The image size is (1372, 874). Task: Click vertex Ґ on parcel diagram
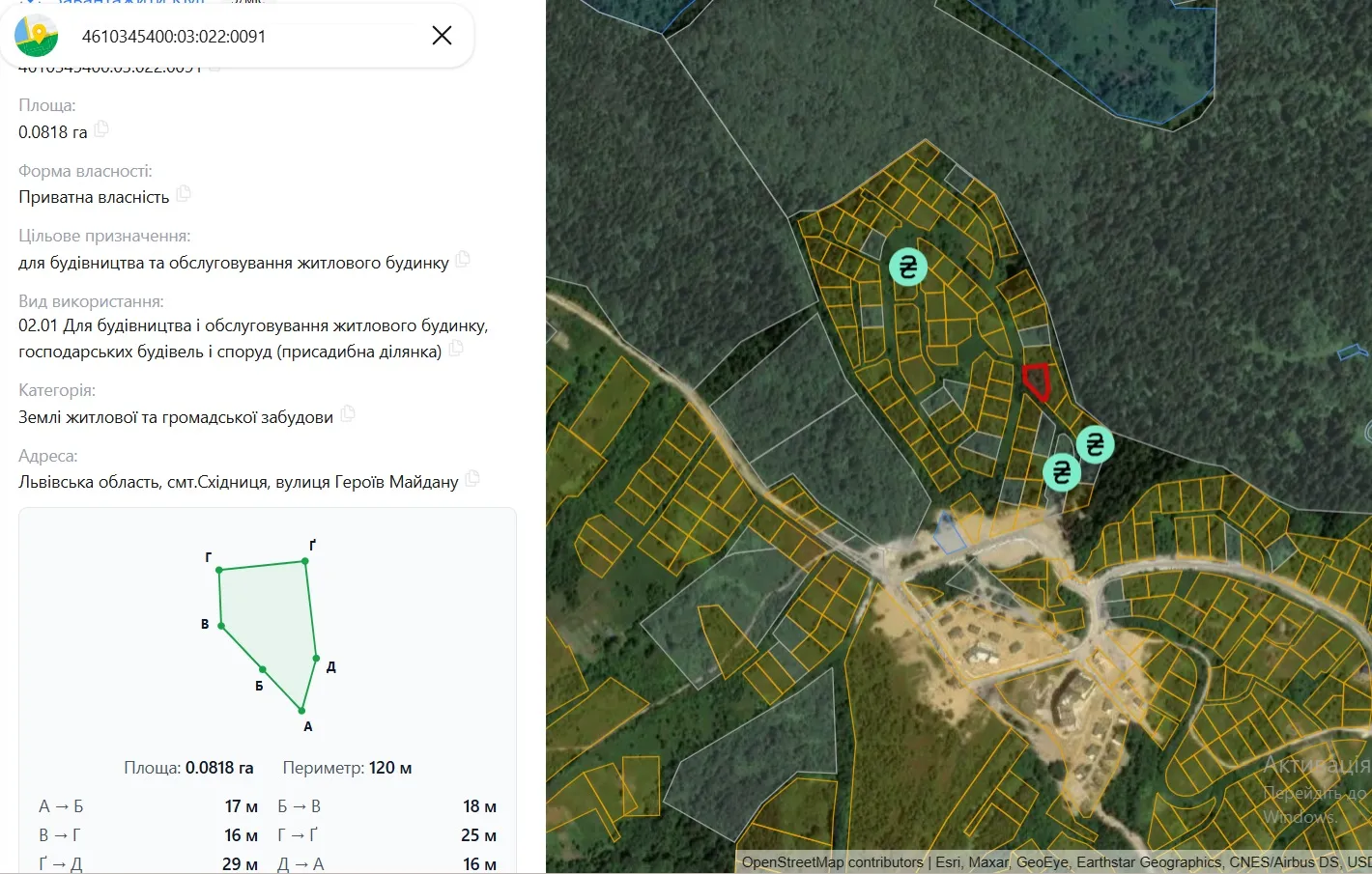coord(305,561)
